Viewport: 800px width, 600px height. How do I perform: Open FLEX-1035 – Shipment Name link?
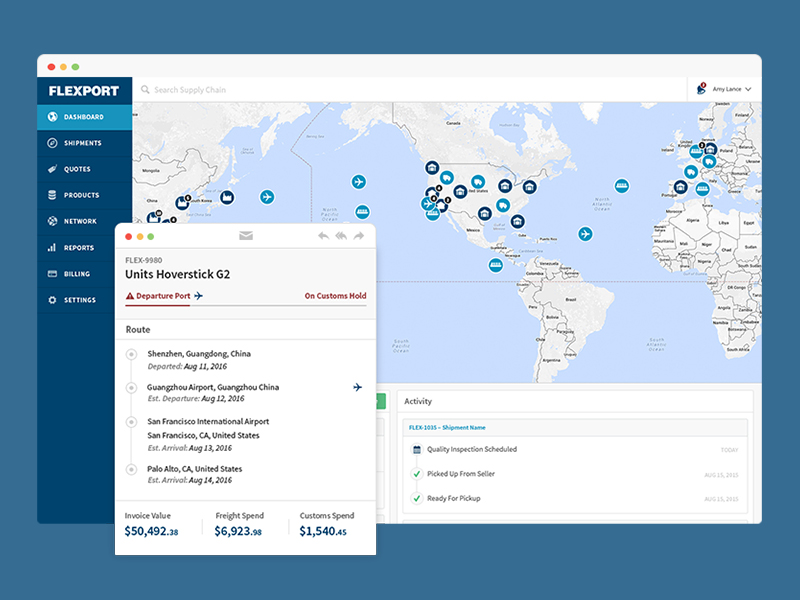447,428
